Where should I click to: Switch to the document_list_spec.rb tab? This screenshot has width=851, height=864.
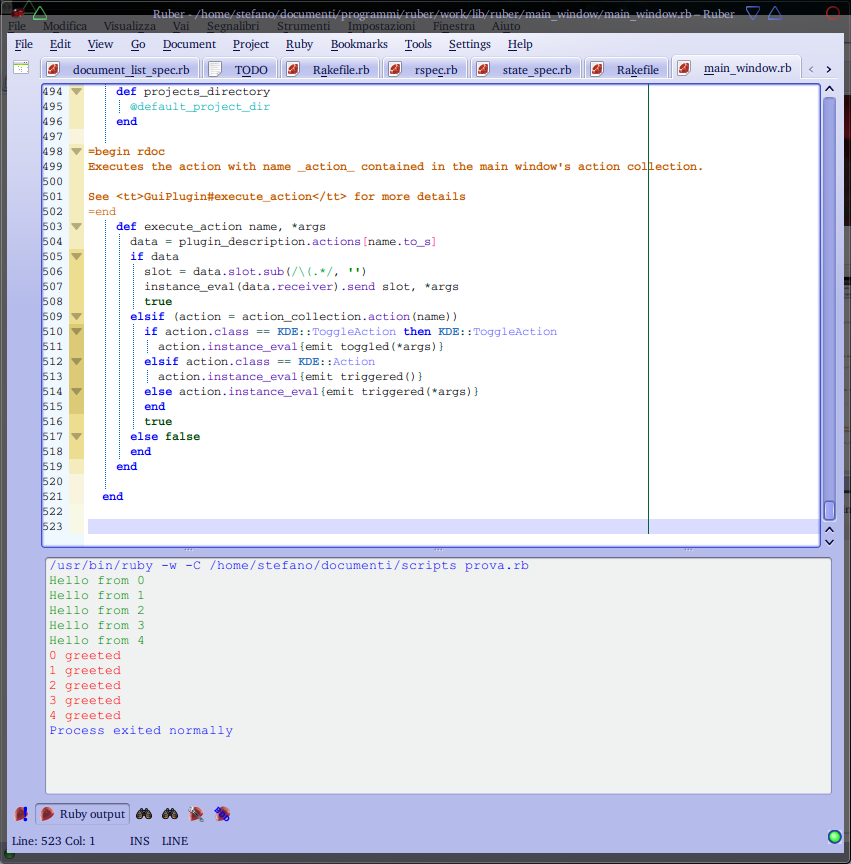(x=120, y=69)
